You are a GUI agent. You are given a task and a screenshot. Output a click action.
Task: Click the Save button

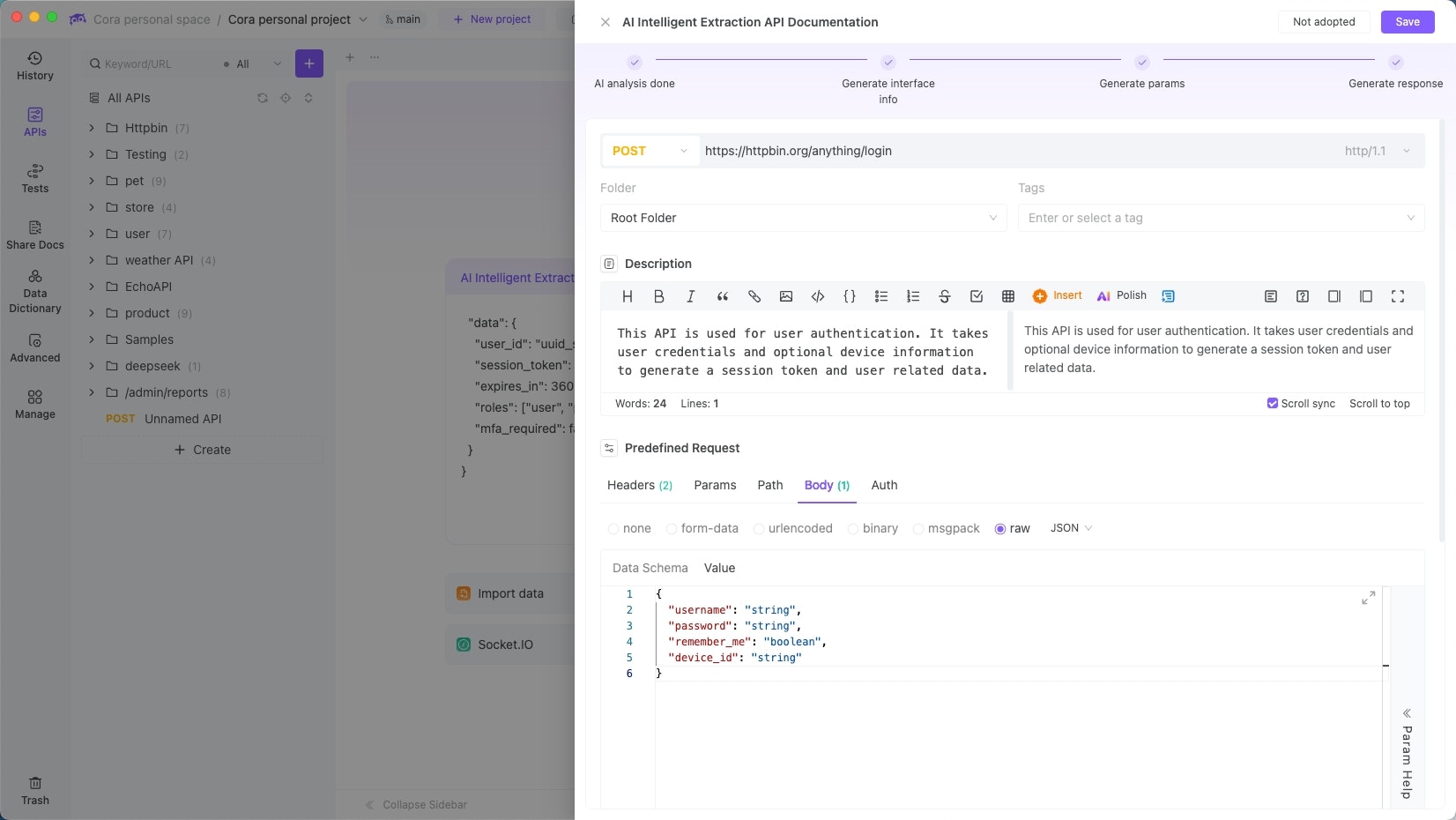[1408, 22]
